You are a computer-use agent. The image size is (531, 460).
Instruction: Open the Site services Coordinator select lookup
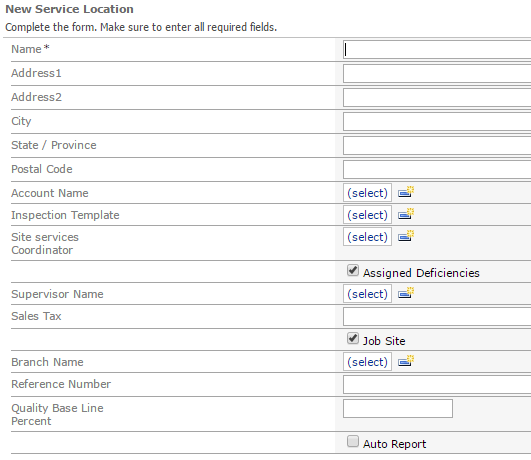tap(367, 237)
